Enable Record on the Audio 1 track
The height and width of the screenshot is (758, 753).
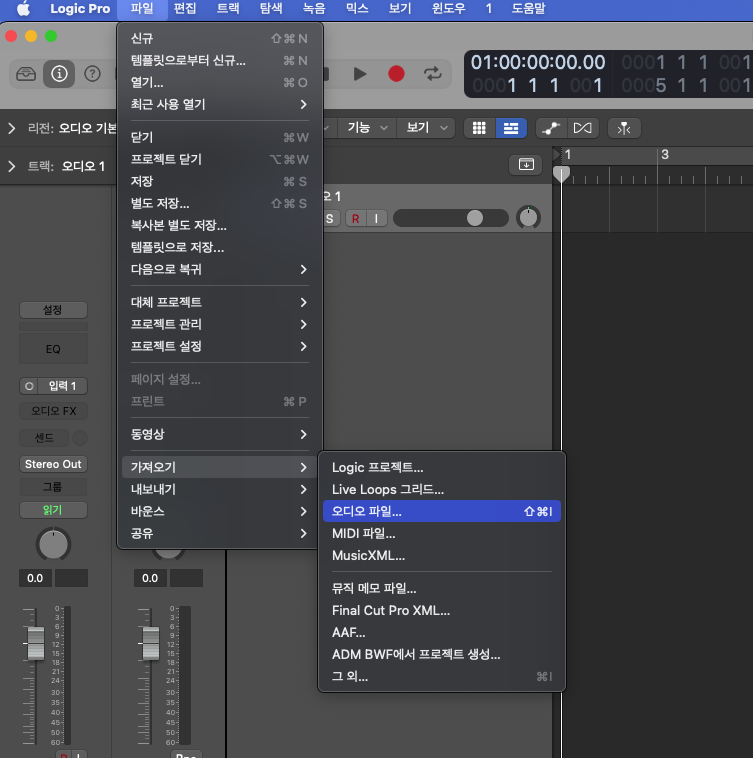(355, 219)
